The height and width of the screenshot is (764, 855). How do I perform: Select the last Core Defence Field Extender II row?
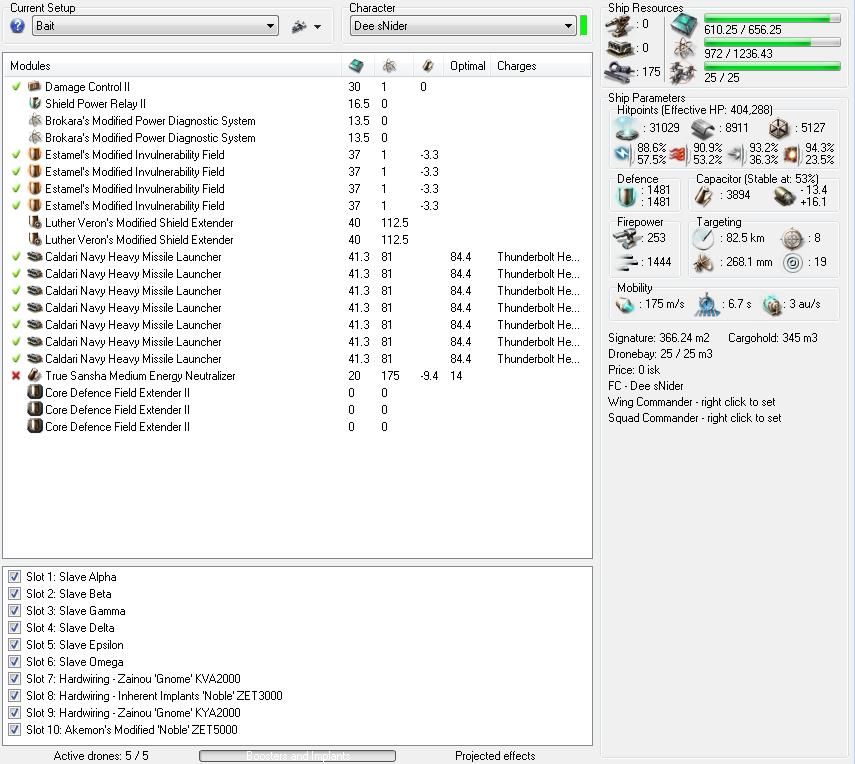click(x=297, y=426)
